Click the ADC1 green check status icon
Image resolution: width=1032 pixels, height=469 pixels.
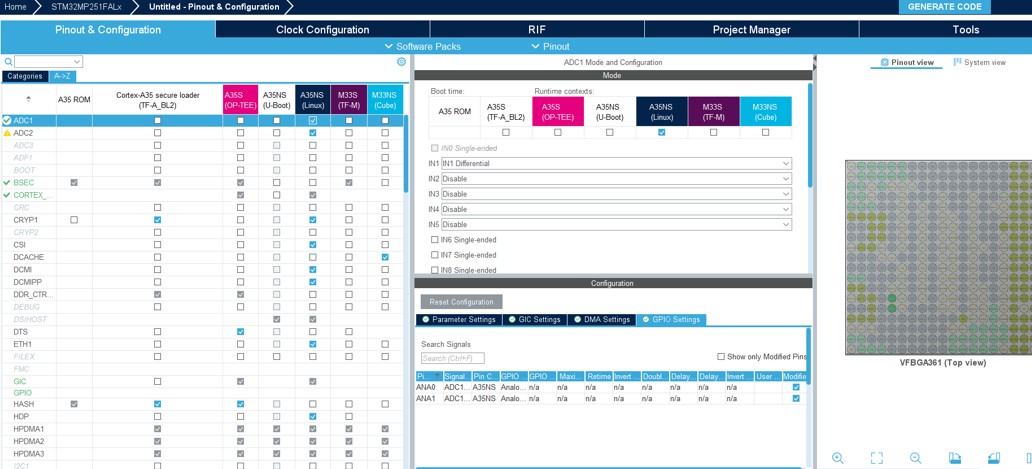tap(7, 121)
